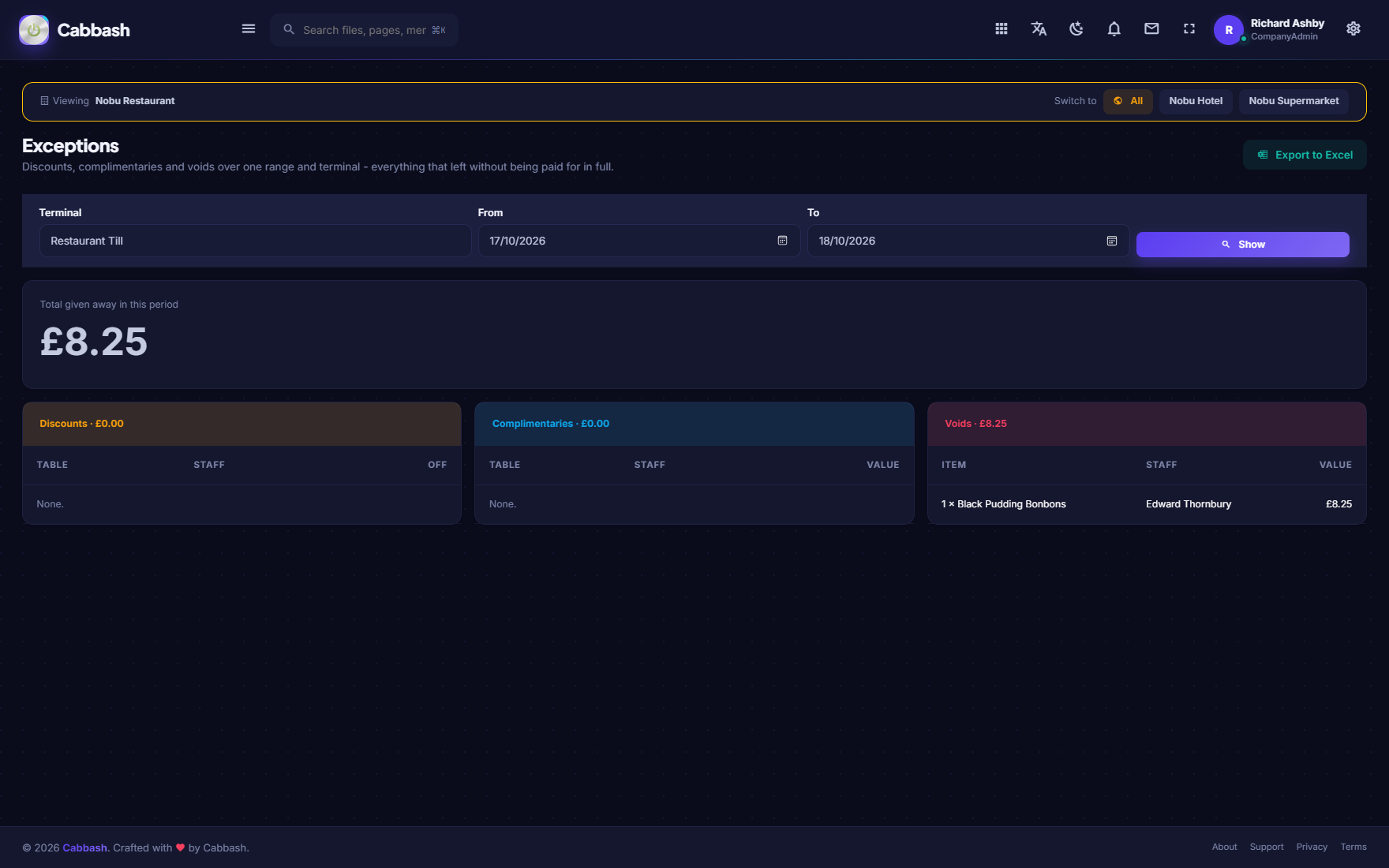Open the Privacy footer link
1389x868 pixels.
pos(1312,847)
